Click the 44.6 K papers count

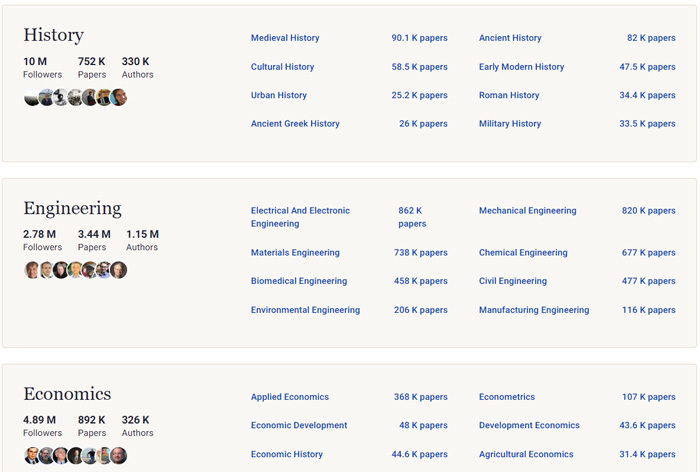(x=419, y=454)
